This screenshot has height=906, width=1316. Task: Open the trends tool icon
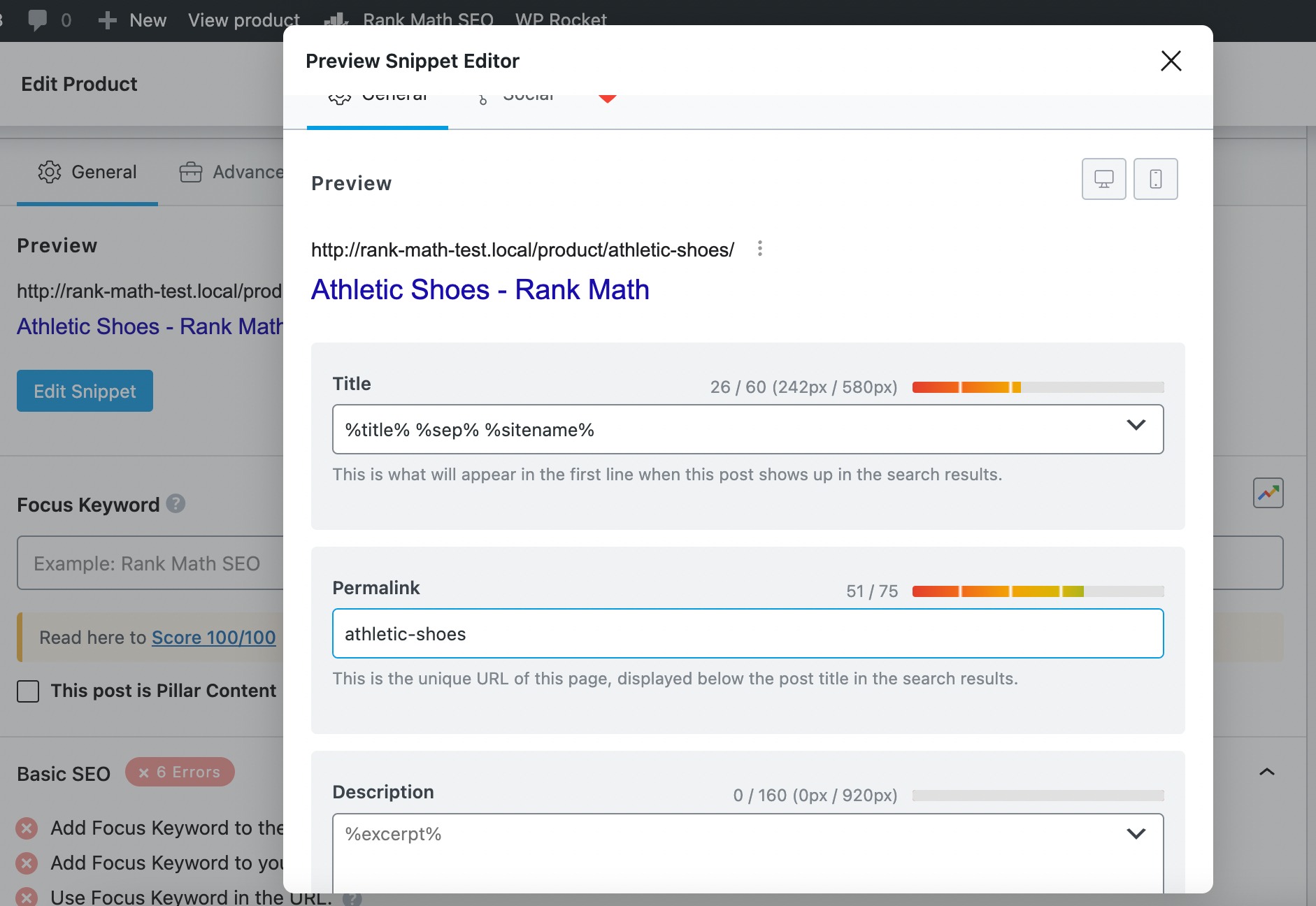(x=1268, y=493)
